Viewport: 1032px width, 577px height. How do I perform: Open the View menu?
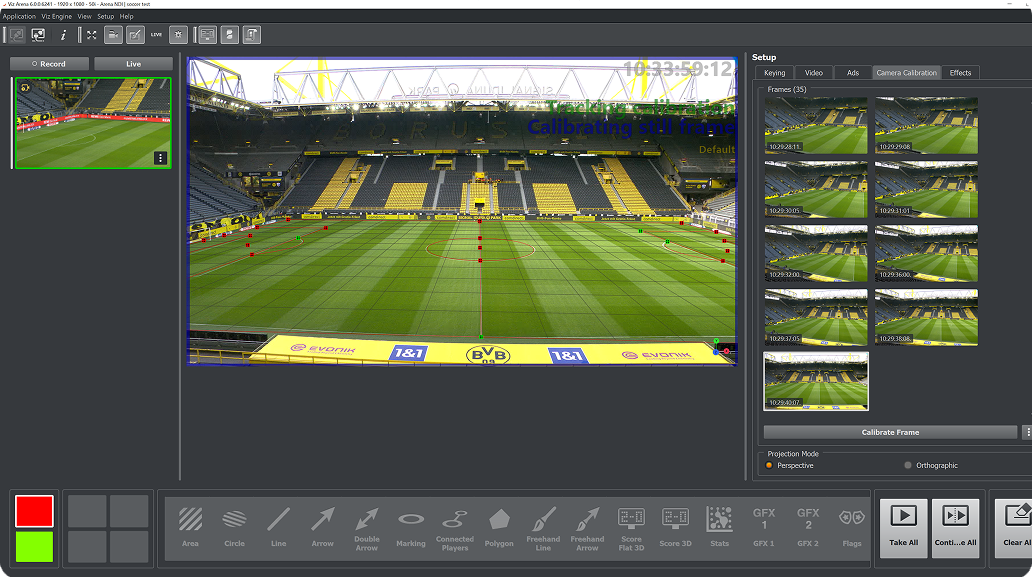point(84,16)
